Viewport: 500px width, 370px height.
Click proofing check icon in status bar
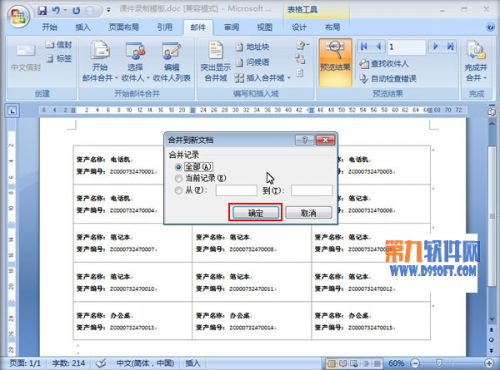click(101, 363)
